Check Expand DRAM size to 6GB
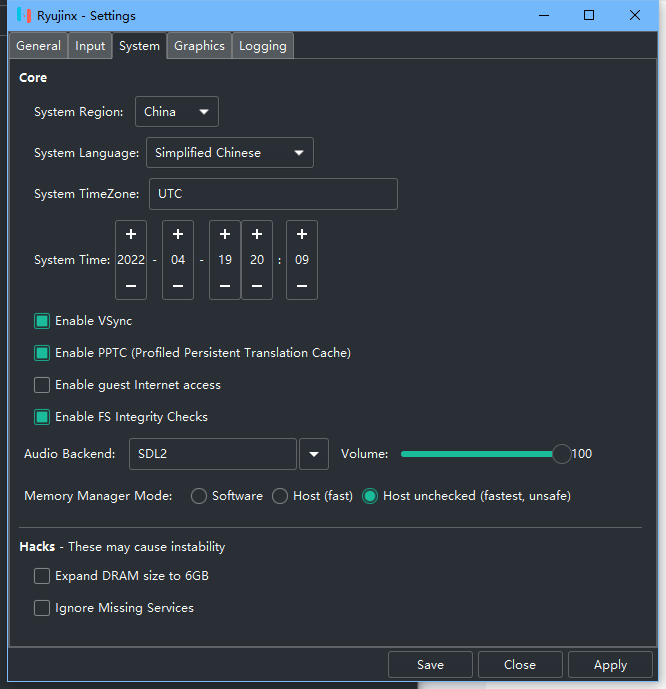This screenshot has width=666, height=689. coord(42,576)
